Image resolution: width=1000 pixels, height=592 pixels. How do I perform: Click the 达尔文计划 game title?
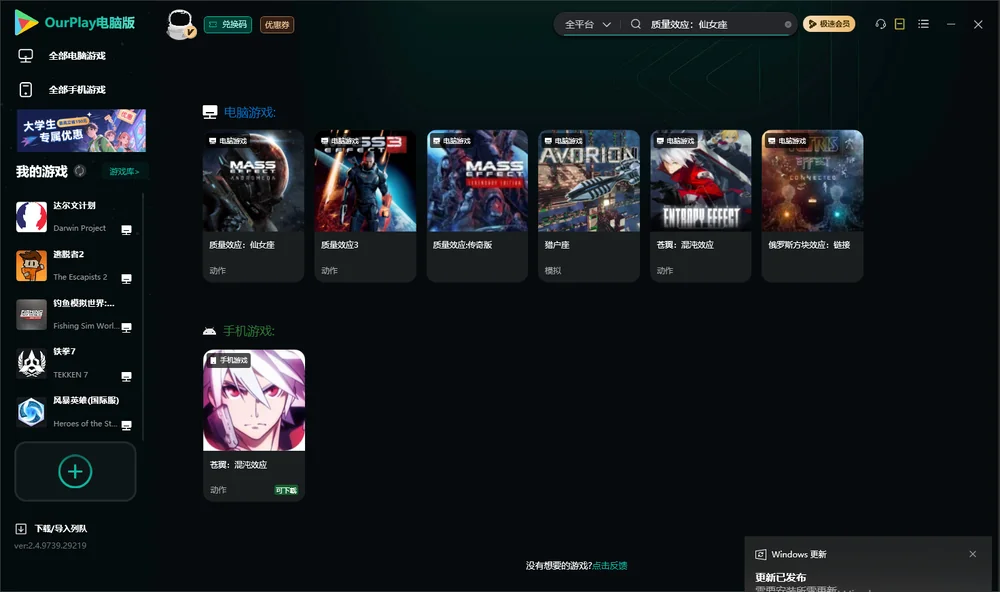click(74, 205)
